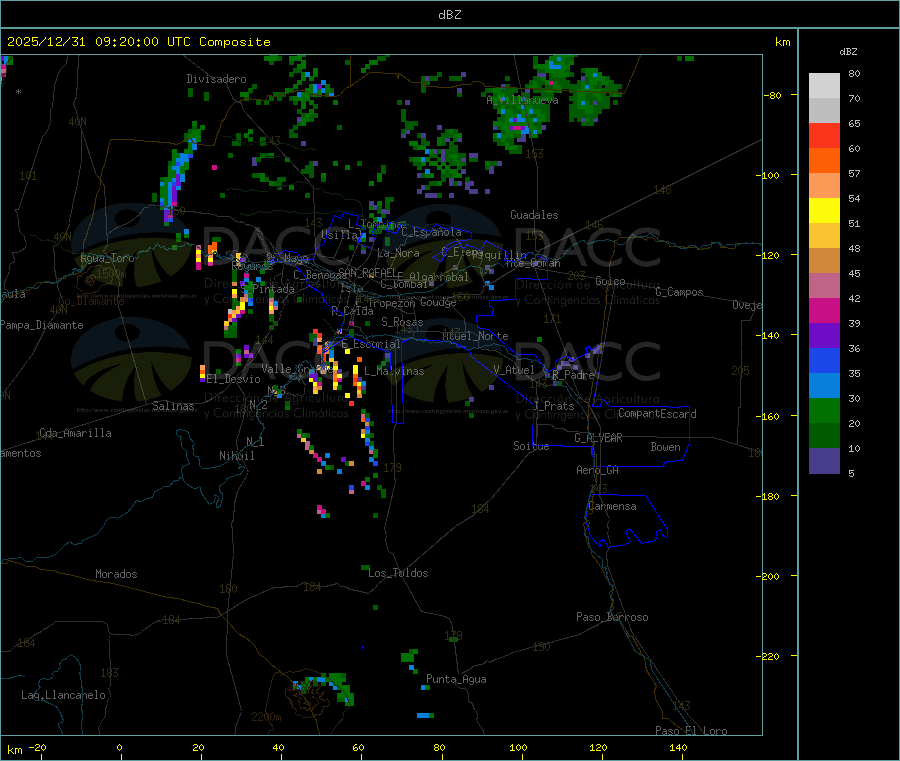900x761 pixels.
Task: Select the Lag.Llancanelo label
Action: tap(64, 696)
